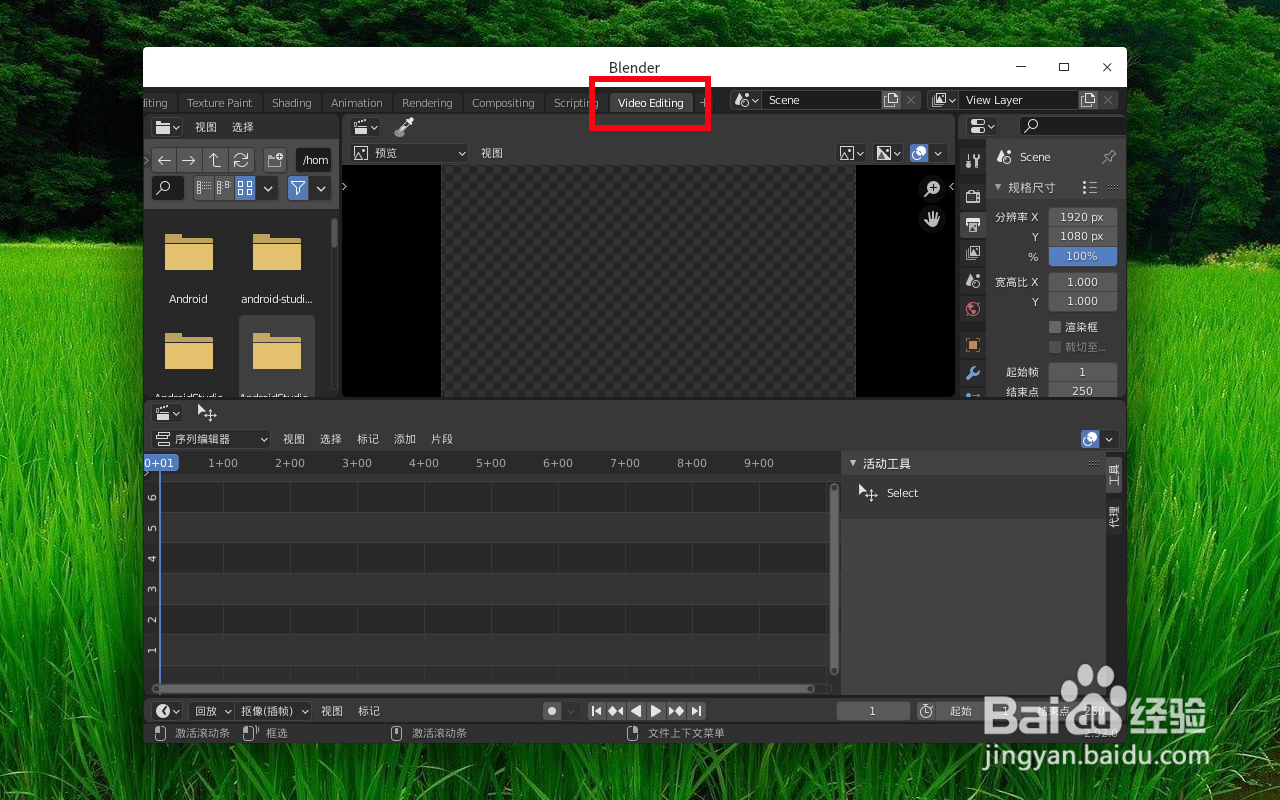Screen dimensions: 1280x800
Task: Go to parent directory with up arrow
Action: (x=215, y=160)
